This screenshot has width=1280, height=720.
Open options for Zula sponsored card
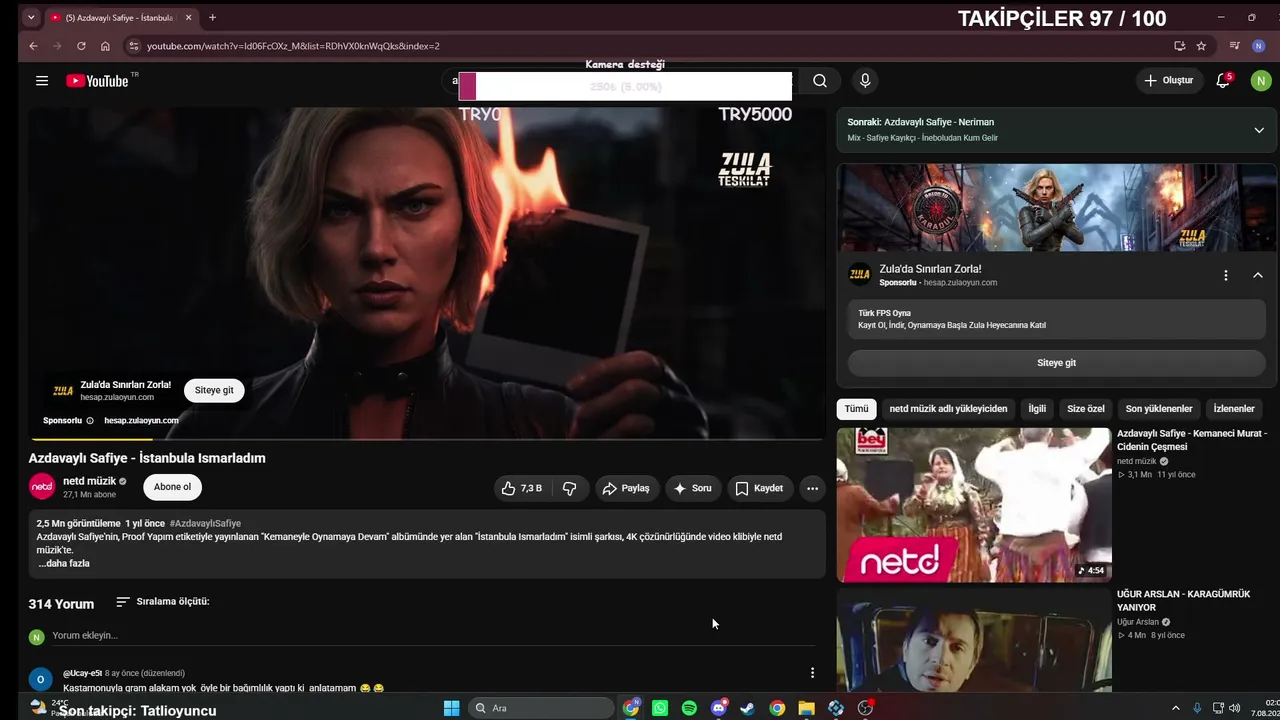1226,275
